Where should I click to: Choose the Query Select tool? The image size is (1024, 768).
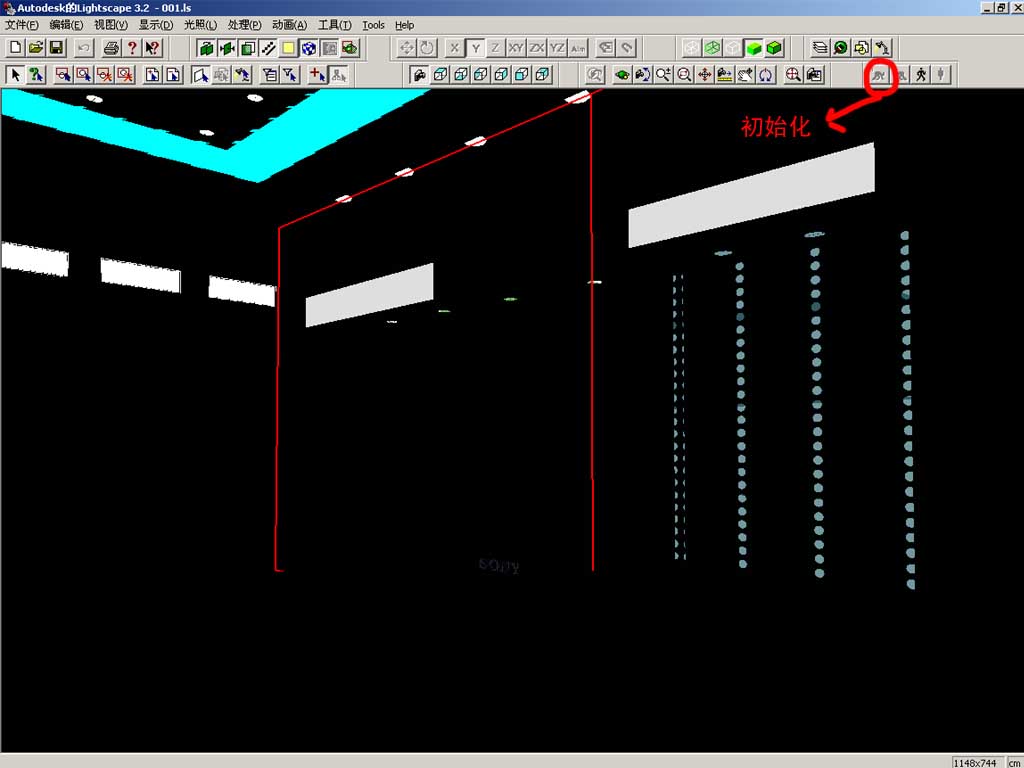tap(36, 74)
